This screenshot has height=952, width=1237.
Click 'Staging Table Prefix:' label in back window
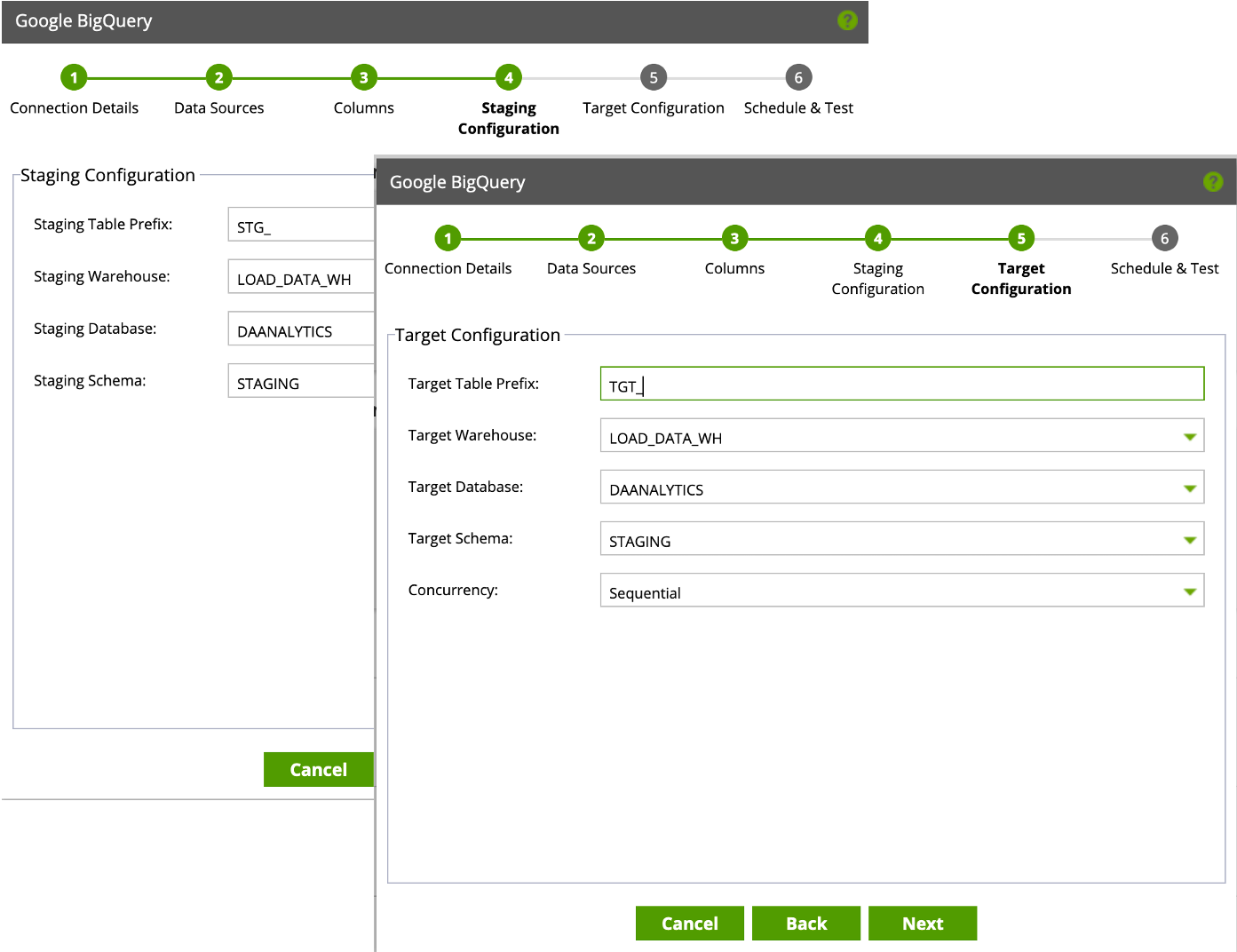103,225
